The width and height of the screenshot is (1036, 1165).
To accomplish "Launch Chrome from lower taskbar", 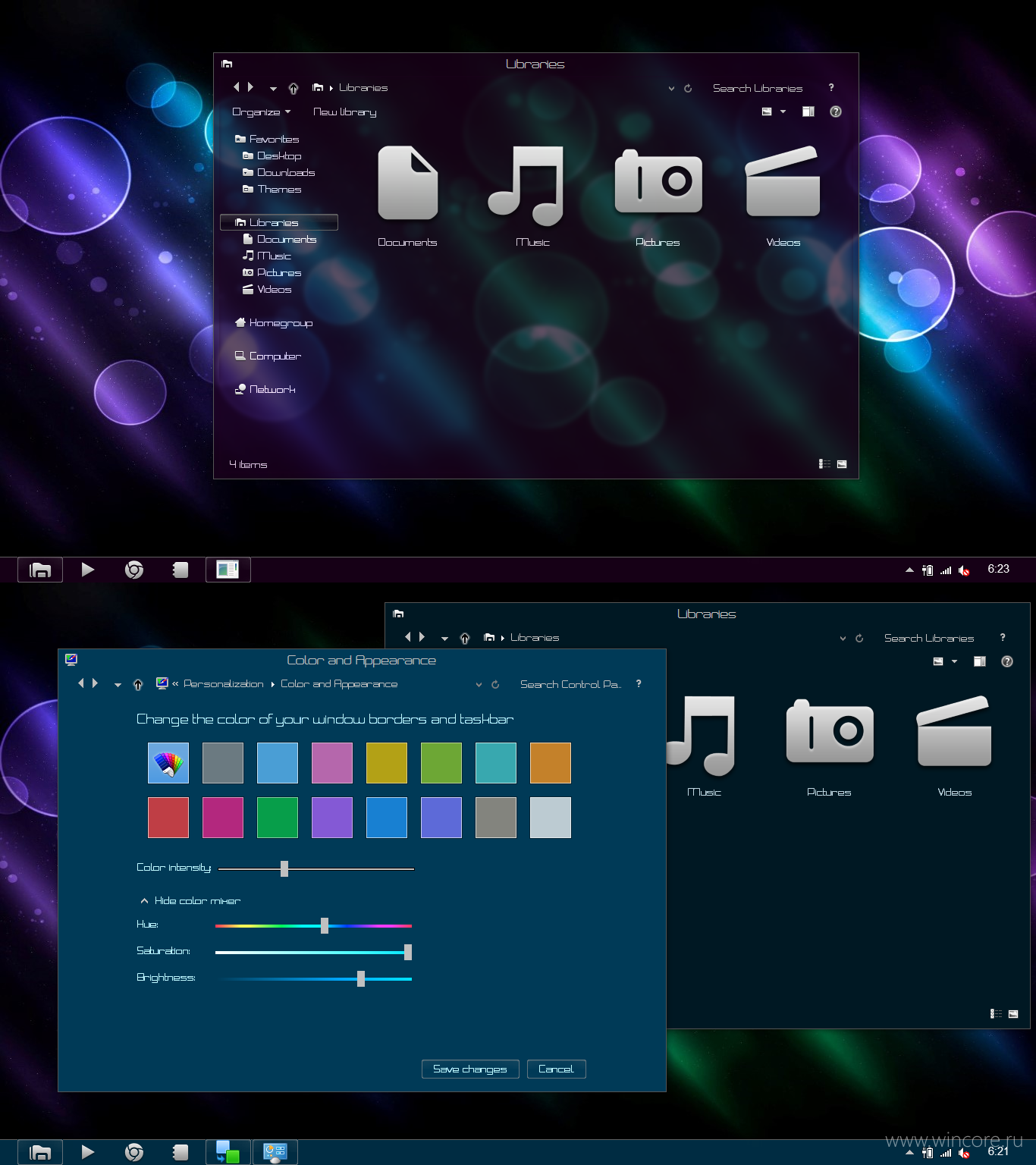I will [x=134, y=1153].
